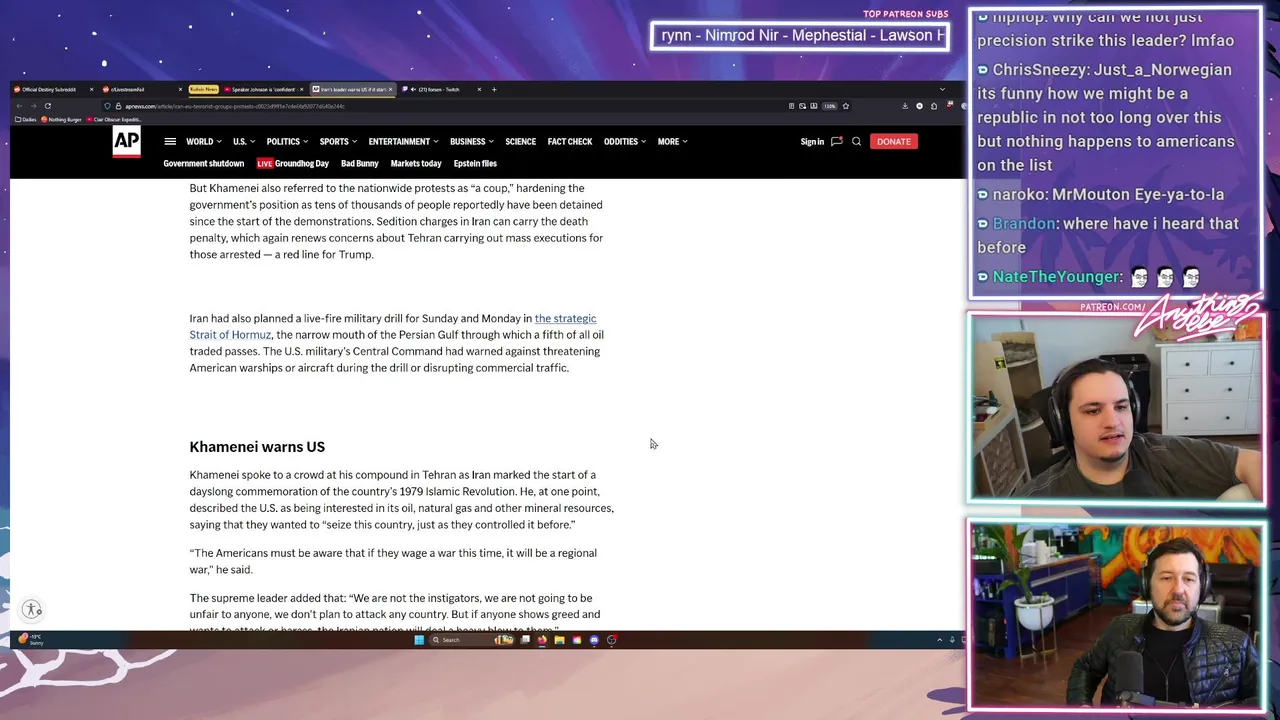This screenshot has height=720, width=1280.
Task: Click the browser forward arrow
Action: coord(33,106)
